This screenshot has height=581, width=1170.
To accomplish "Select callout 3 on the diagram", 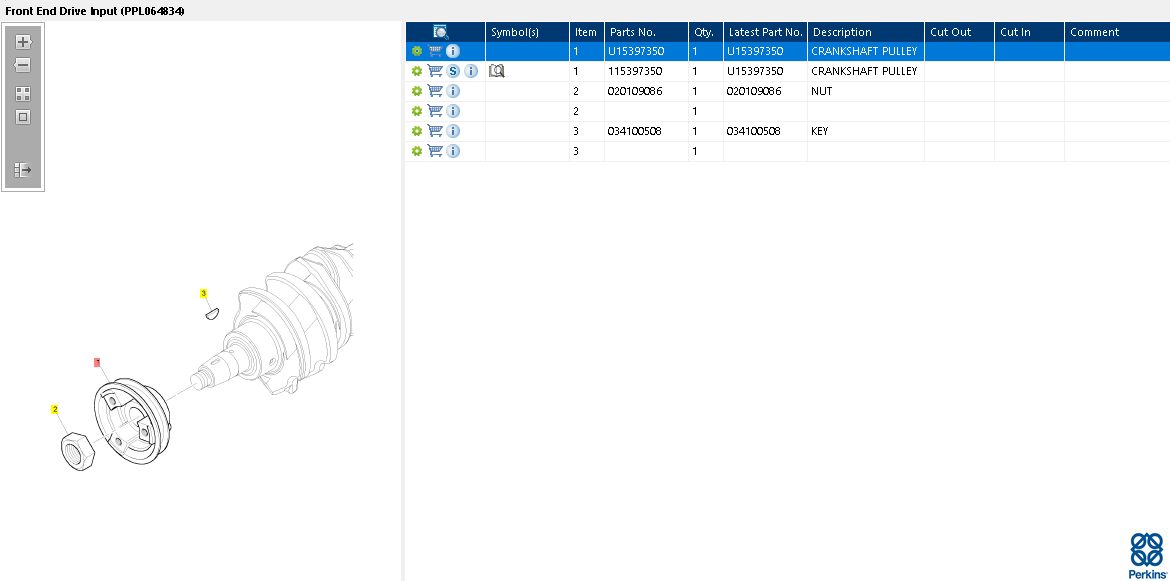I will pos(203,293).
